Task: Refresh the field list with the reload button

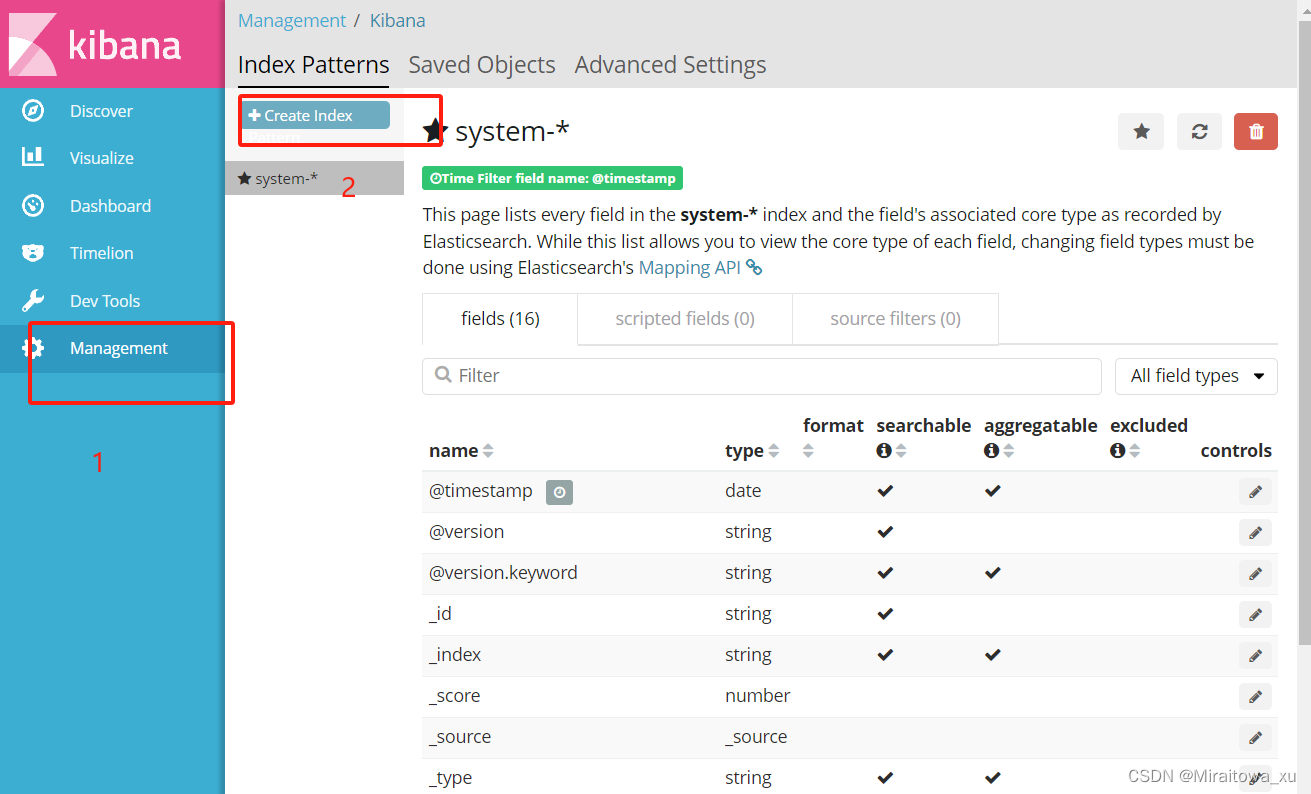Action: pos(1199,131)
